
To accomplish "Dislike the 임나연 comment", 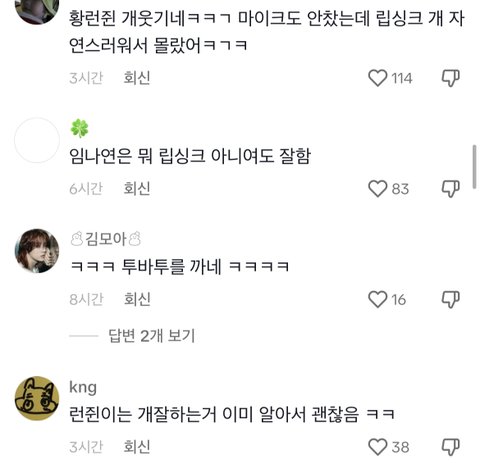I will [451, 189].
